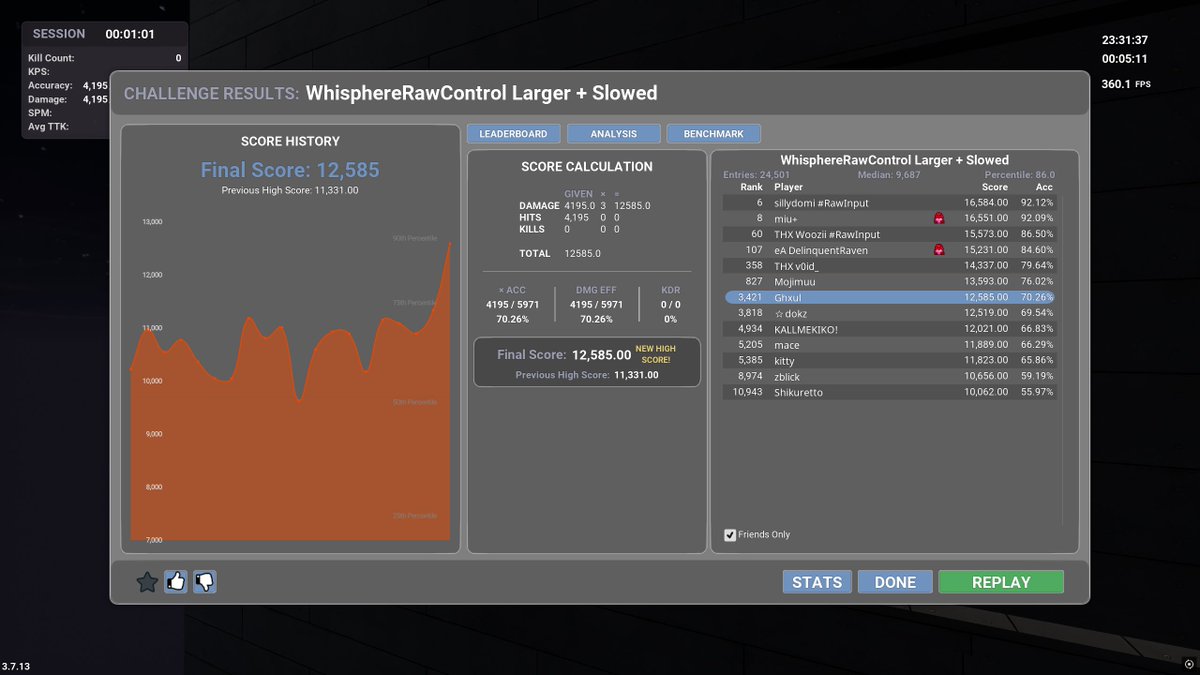This screenshot has height=675, width=1200.
Task: Click the 23:31:37 clock readout
Action: coord(1125,41)
